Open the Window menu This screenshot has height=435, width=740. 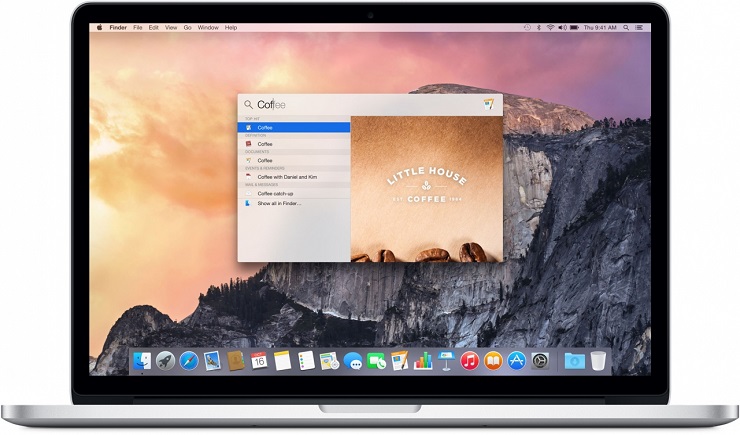coord(208,28)
